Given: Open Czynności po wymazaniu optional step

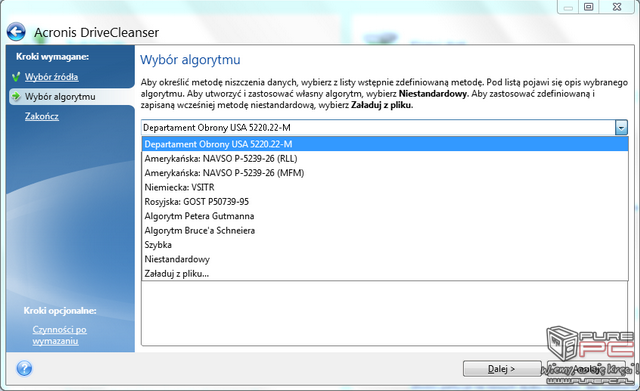Looking at the screenshot, I should coord(60,335).
